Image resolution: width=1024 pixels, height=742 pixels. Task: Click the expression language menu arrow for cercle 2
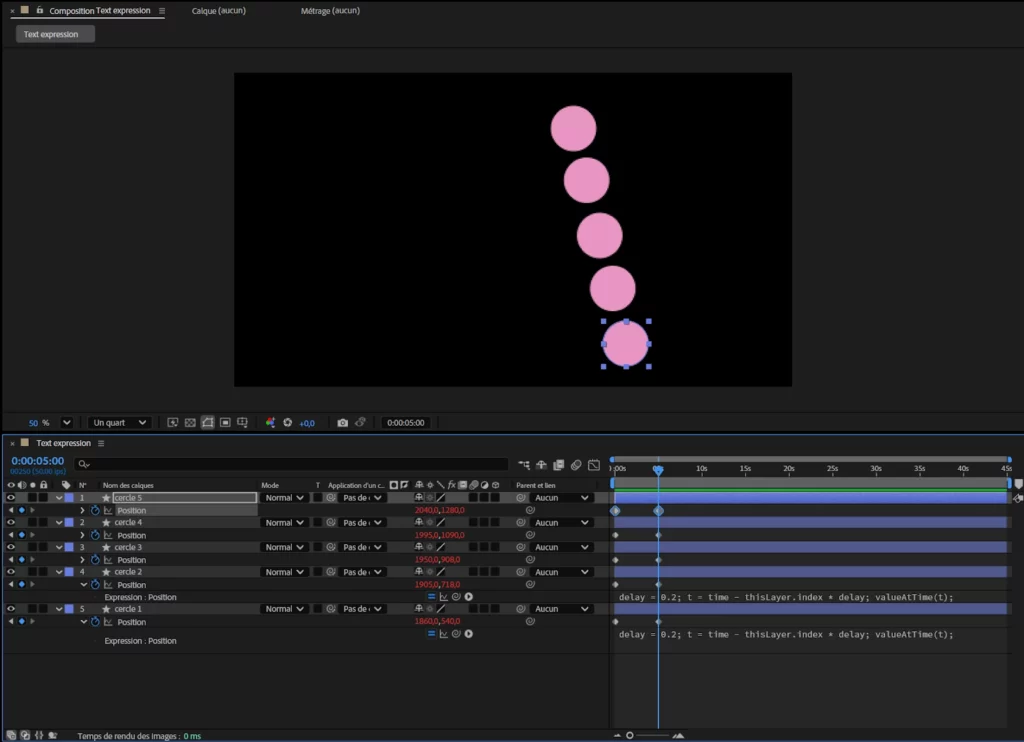pyautogui.click(x=468, y=596)
